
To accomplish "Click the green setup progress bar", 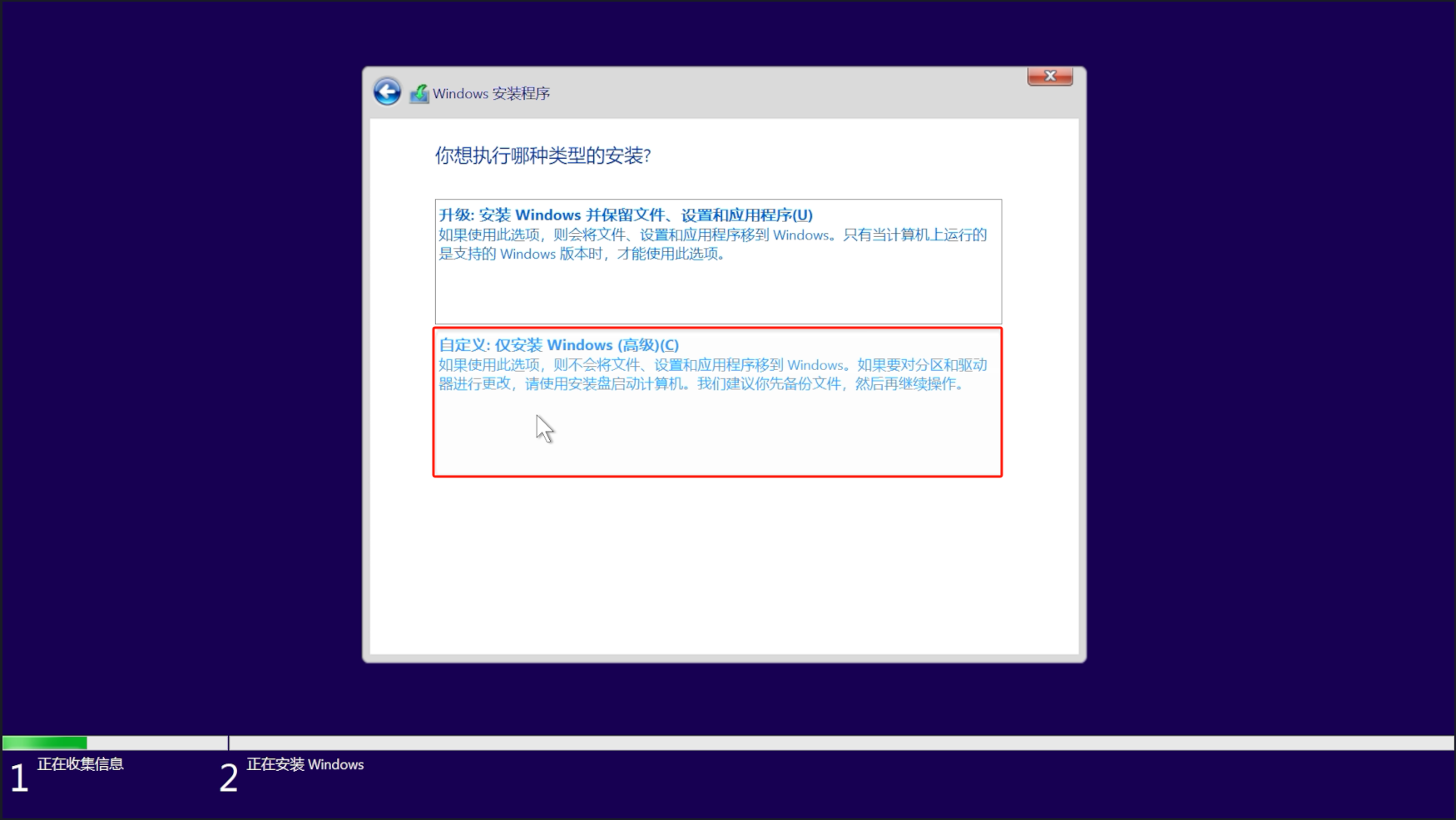I will tap(45, 743).
